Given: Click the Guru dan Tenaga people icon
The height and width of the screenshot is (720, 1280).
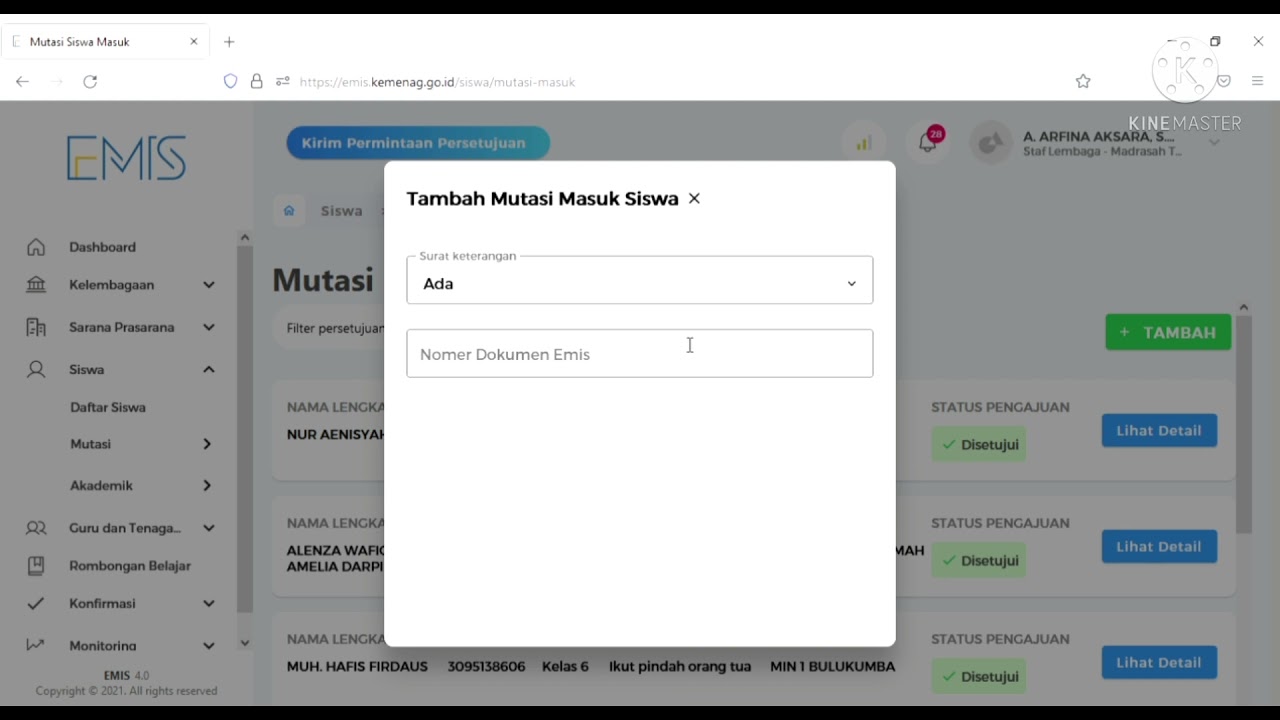Looking at the screenshot, I should 36,528.
